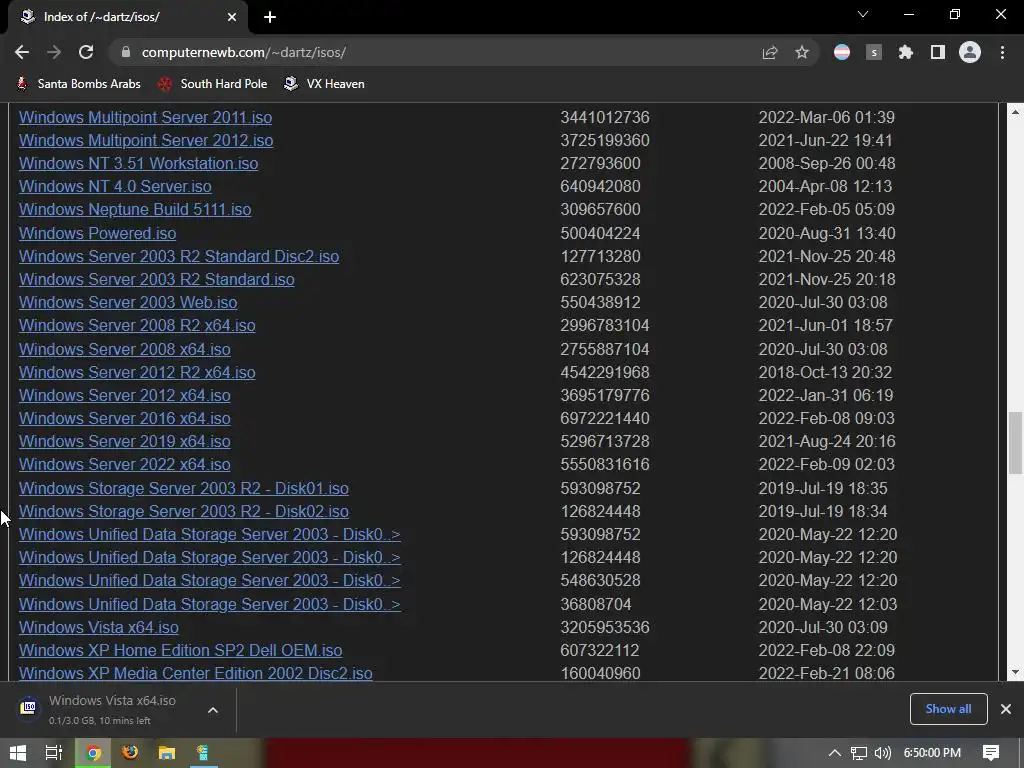The height and width of the screenshot is (768, 1024).
Task: Close the downloads bar
Action: (x=1006, y=709)
